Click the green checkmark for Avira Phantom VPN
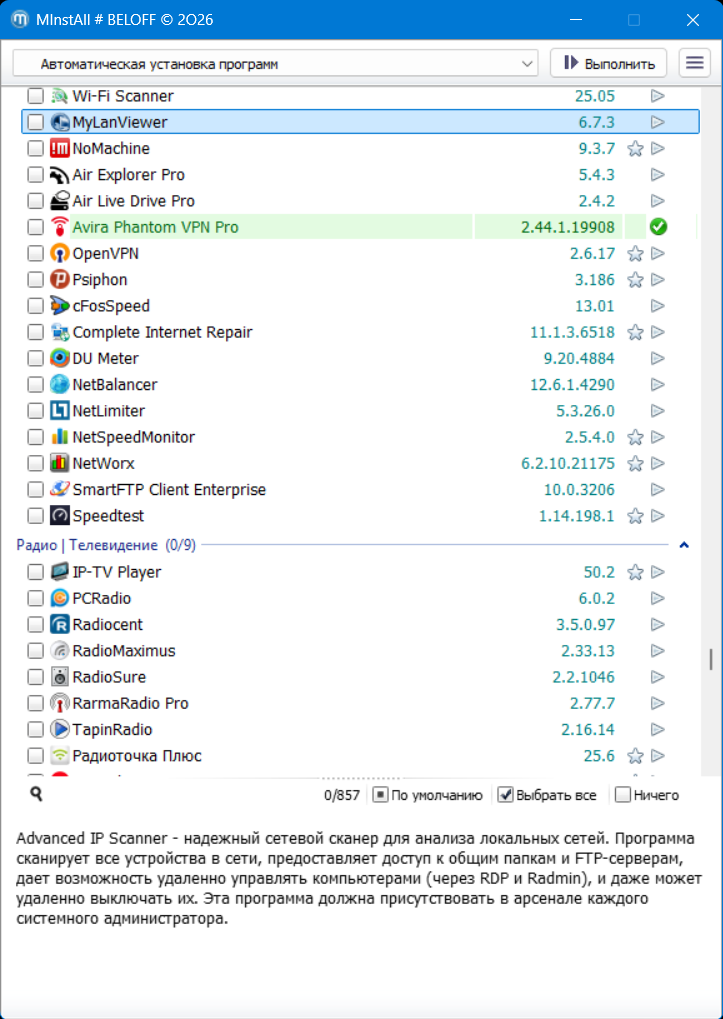Viewport: 723px width, 1019px height. point(658,227)
